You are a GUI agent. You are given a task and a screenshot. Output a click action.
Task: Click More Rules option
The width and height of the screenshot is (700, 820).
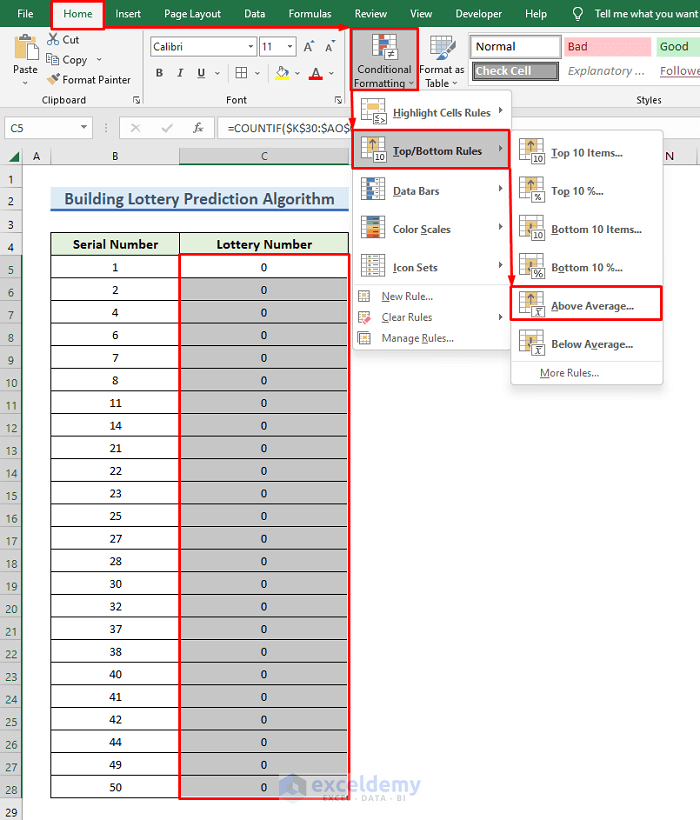569,373
